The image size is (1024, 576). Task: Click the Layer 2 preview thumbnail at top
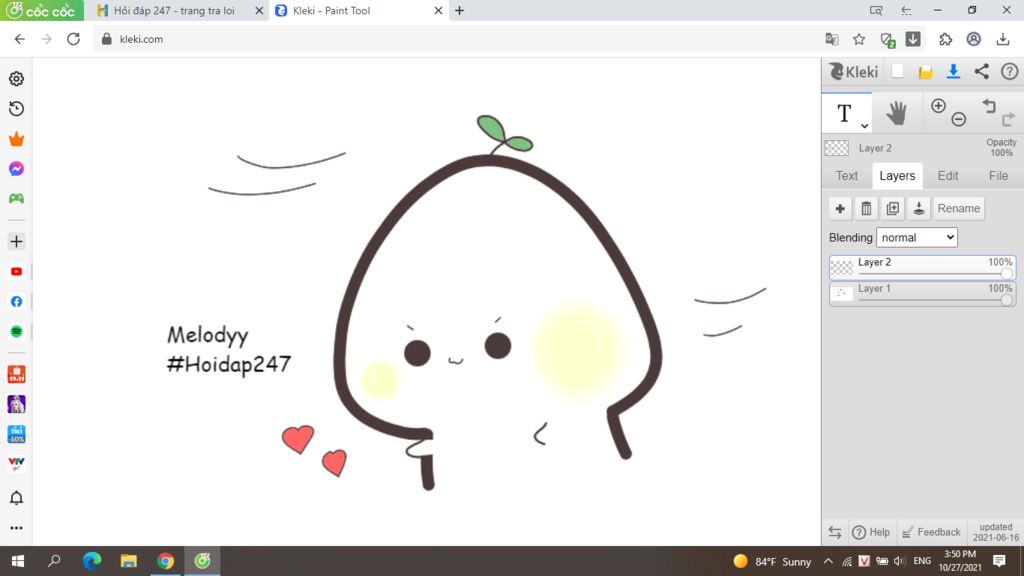click(x=837, y=148)
